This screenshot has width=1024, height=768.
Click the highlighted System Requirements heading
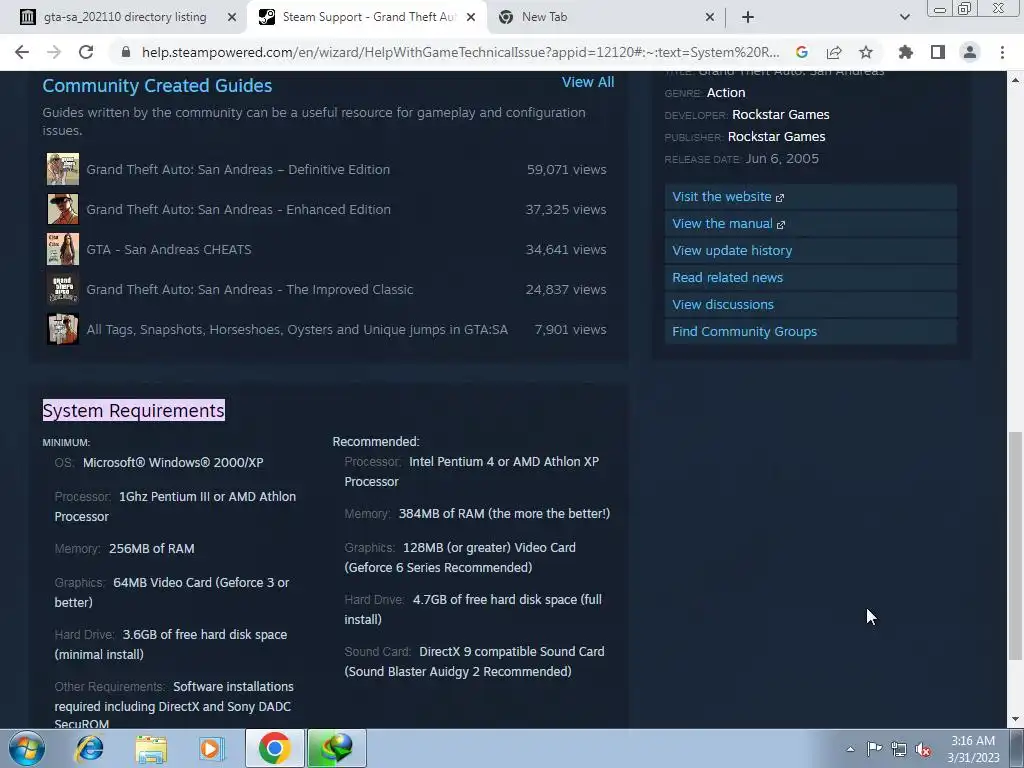(x=134, y=410)
